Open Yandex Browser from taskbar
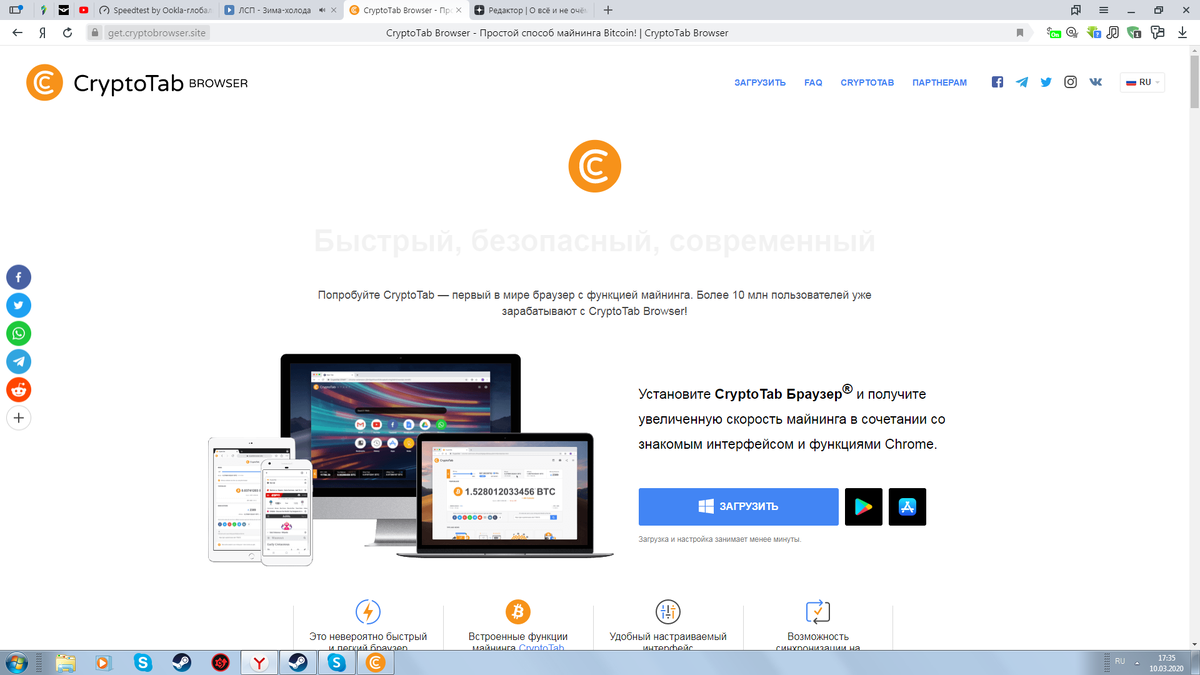This screenshot has width=1200, height=675. 259,662
